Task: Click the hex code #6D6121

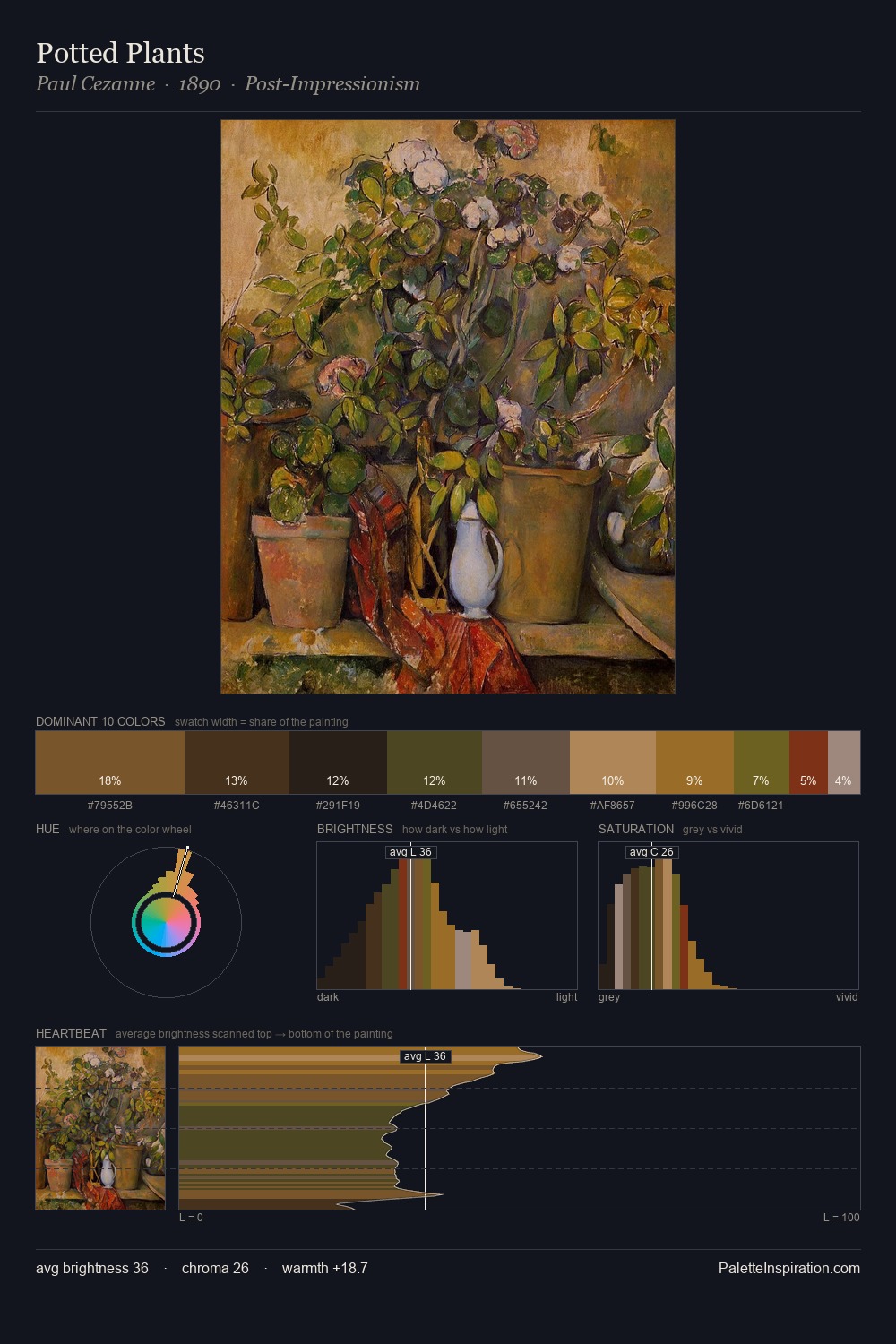Action: pyautogui.click(x=761, y=805)
